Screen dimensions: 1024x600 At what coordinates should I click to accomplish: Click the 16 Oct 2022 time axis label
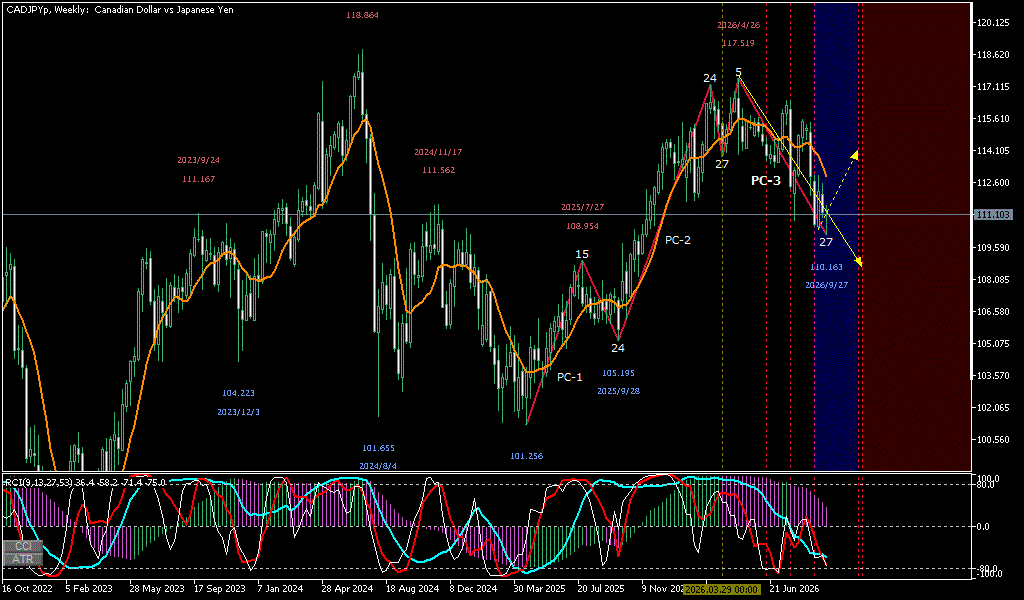(27, 588)
